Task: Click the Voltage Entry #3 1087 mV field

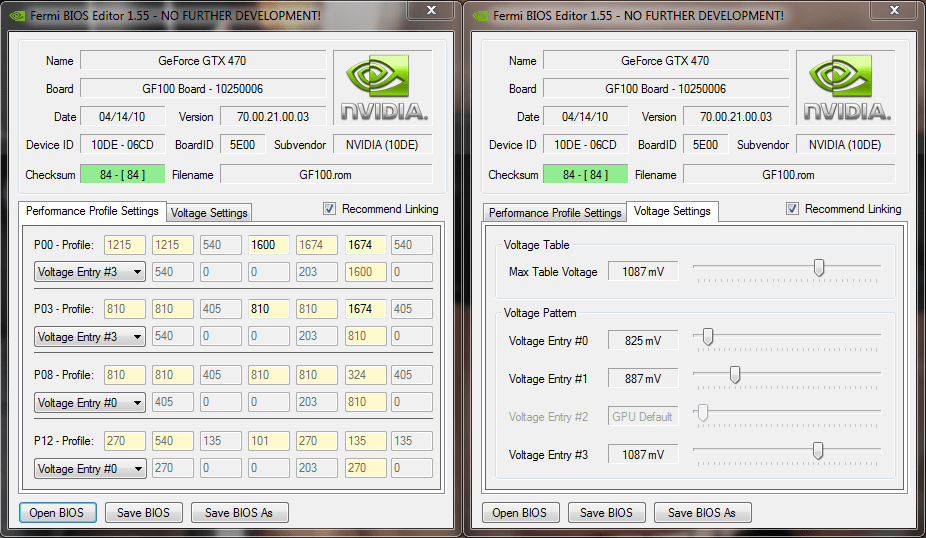Action: [x=643, y=455]
